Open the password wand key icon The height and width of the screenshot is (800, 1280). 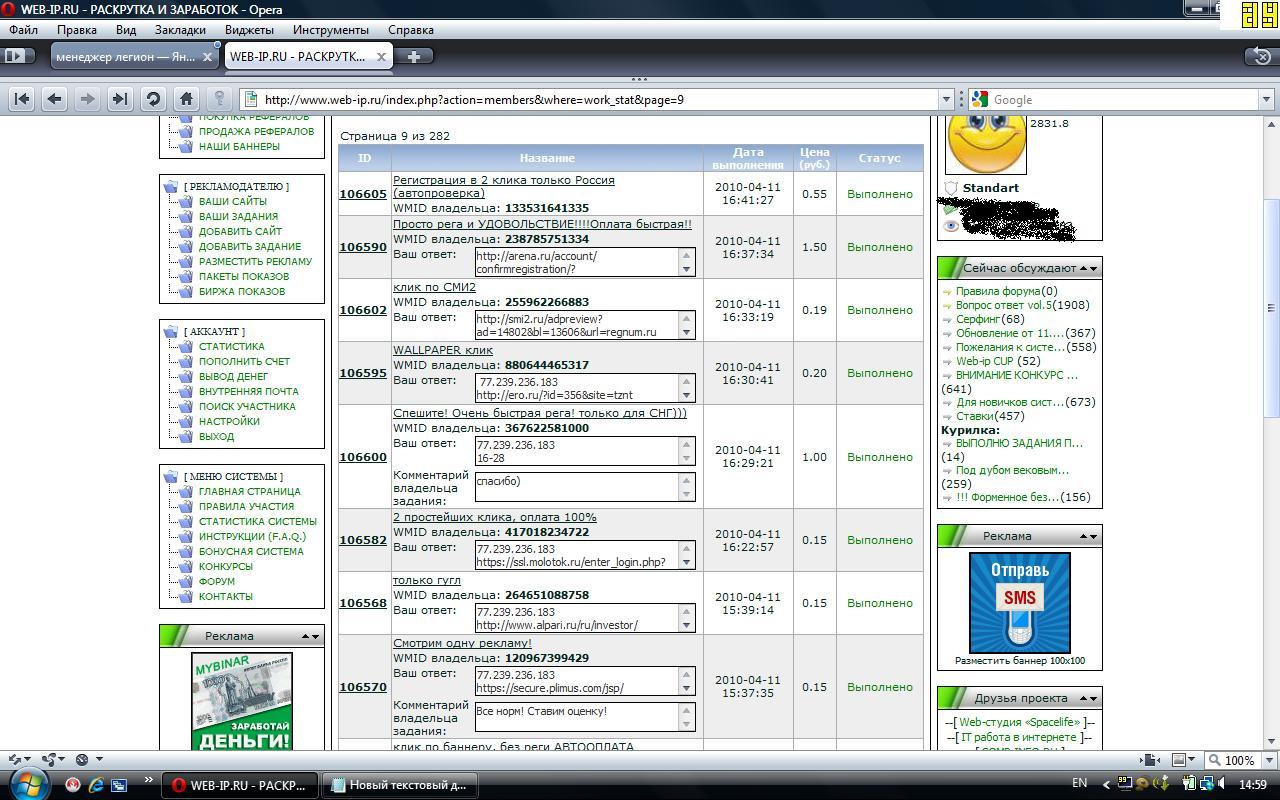coord(219,99)
